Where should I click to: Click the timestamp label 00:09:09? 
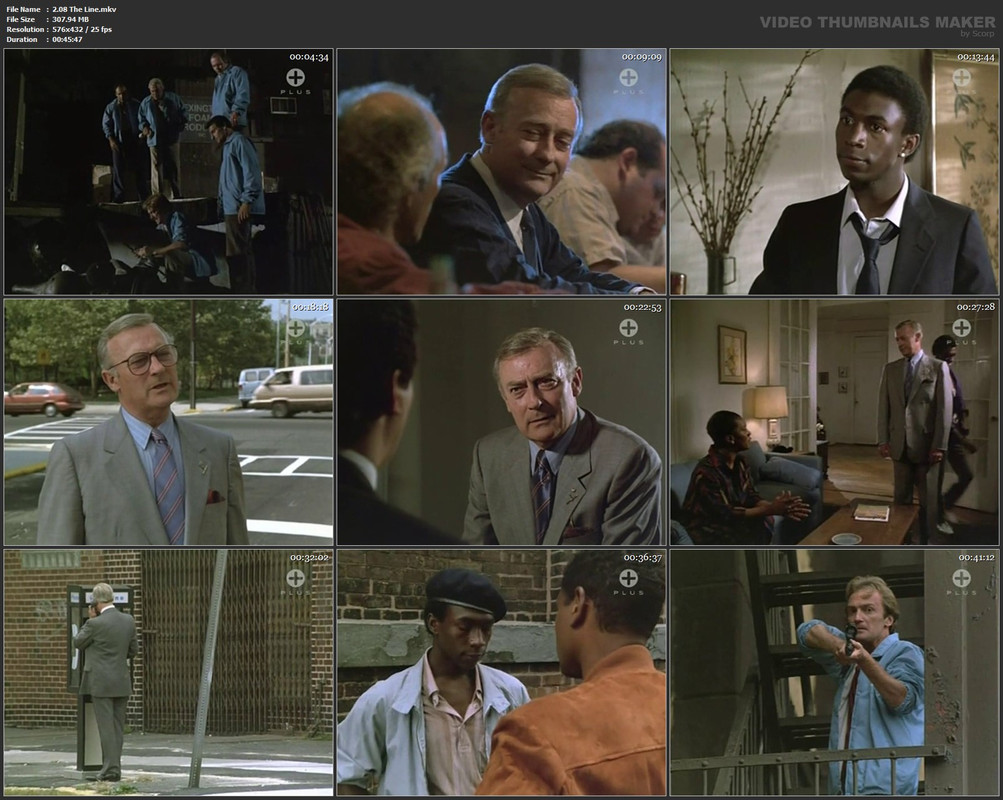tap(642, 57)
